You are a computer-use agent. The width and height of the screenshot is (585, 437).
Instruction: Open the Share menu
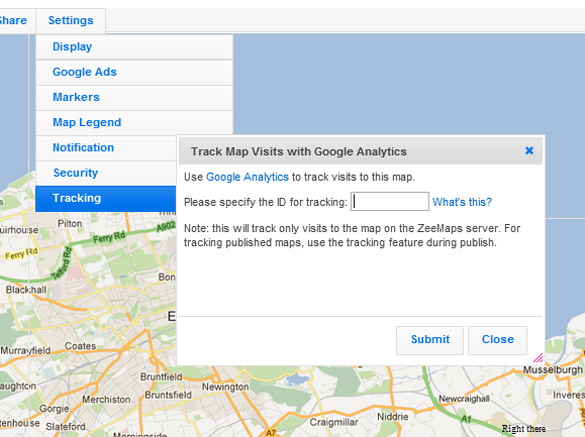click(x=13, y=20)
